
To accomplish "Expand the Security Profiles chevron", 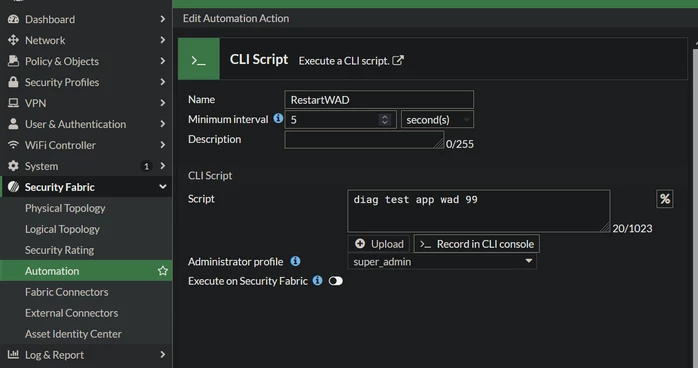I will coord(162,82).
